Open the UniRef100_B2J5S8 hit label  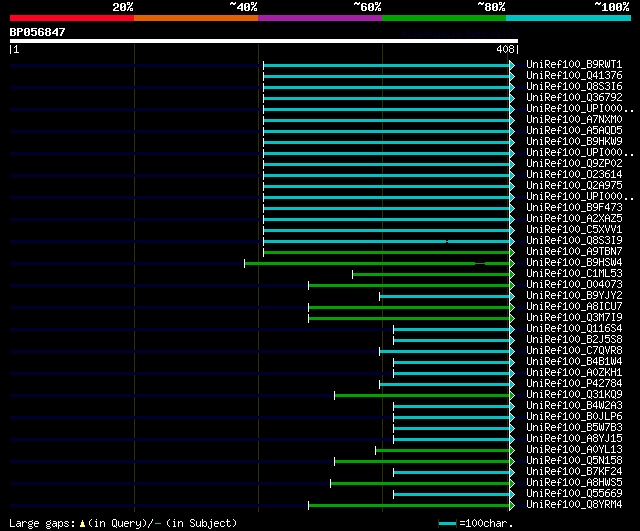(574, 340)
